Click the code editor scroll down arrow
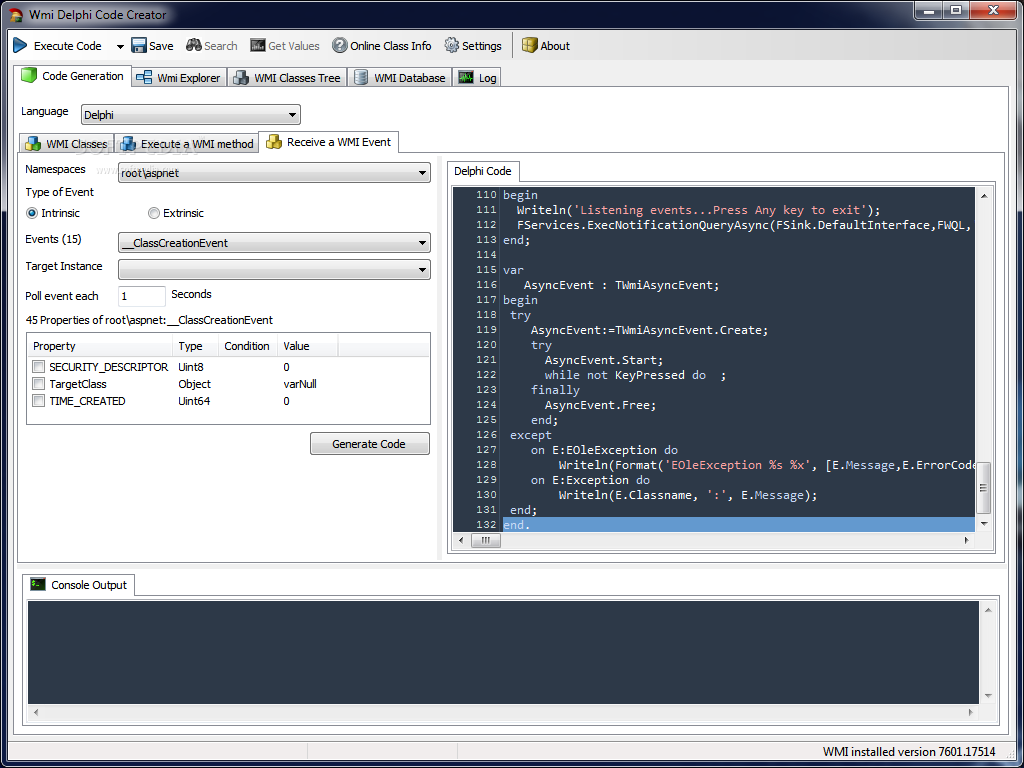Screen dimensions: 1024x768 tap(984, 524)
